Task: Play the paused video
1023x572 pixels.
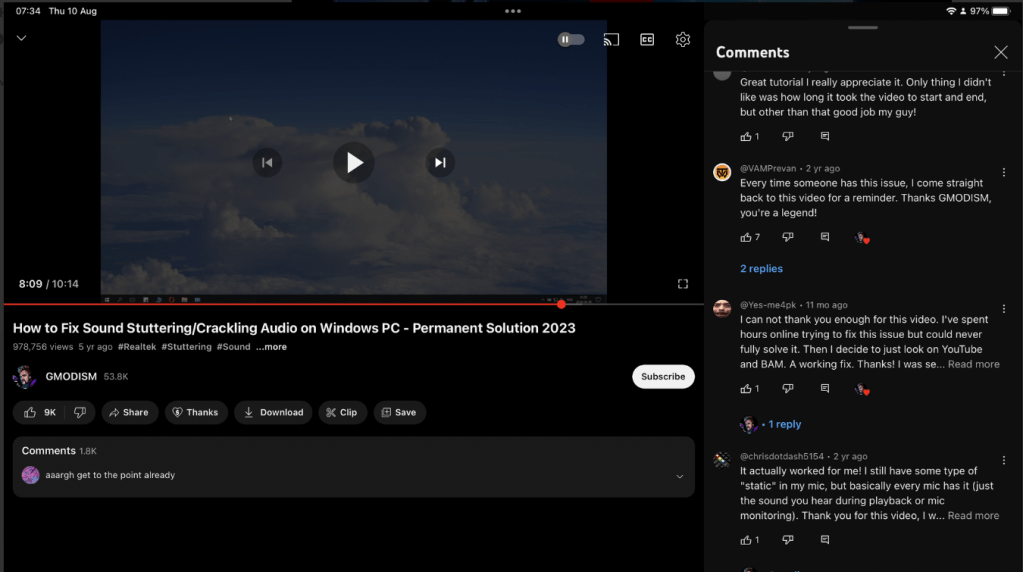Action: click(354, 162)
